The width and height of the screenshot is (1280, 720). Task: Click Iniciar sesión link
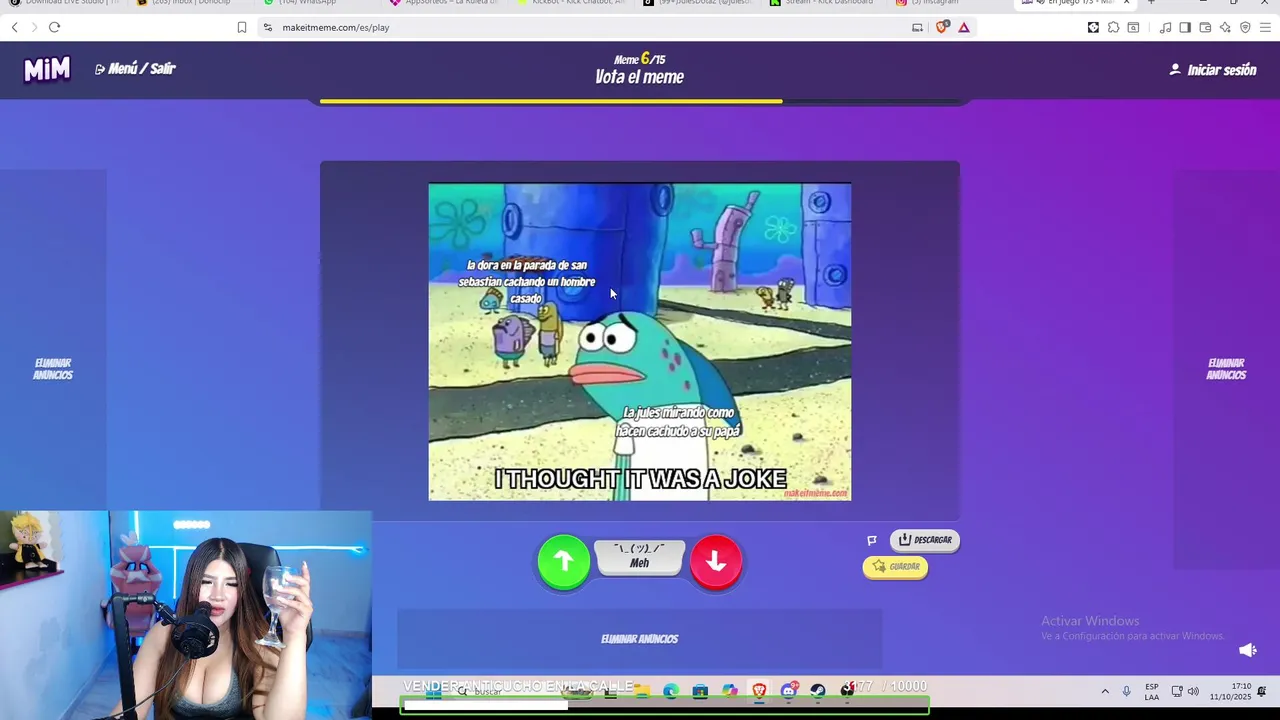pos(1213,70)
